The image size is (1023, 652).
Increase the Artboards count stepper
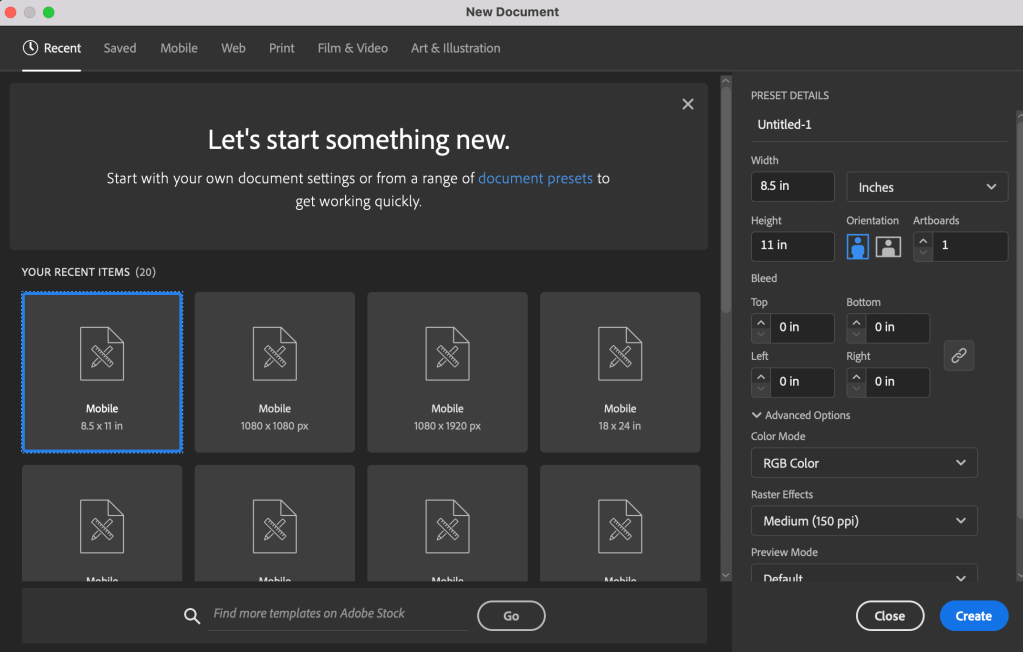click(x=923, y=240)
